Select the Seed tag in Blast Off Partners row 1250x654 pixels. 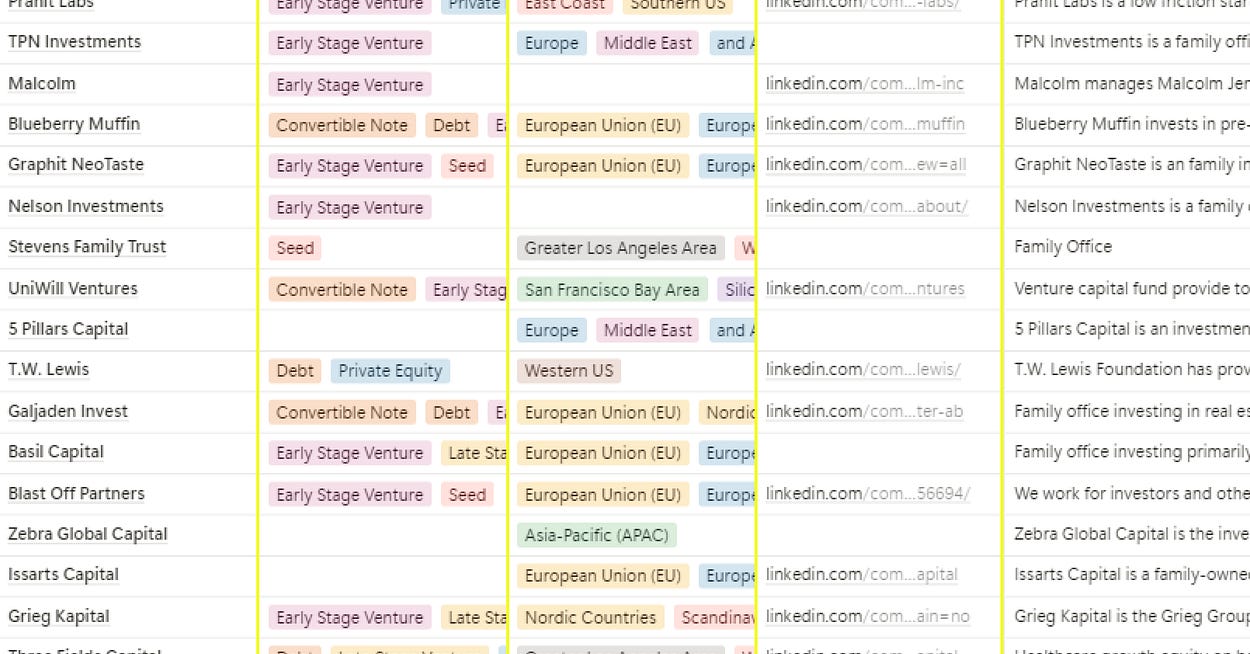(467, 494)
